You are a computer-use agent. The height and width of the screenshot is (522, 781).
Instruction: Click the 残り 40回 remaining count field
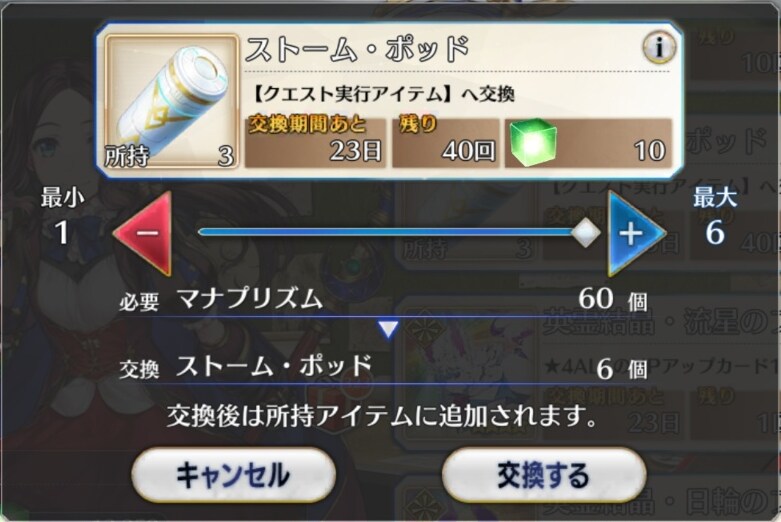point(445,142)
